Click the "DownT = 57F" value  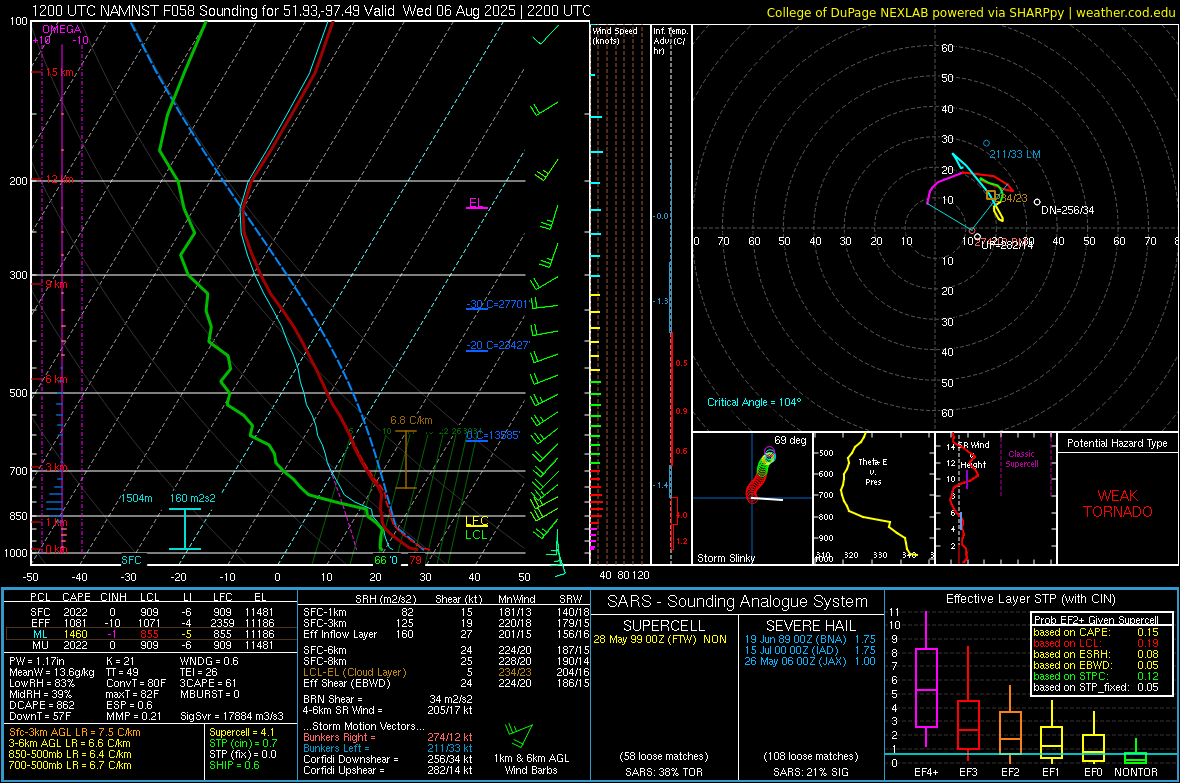[40, 716]
